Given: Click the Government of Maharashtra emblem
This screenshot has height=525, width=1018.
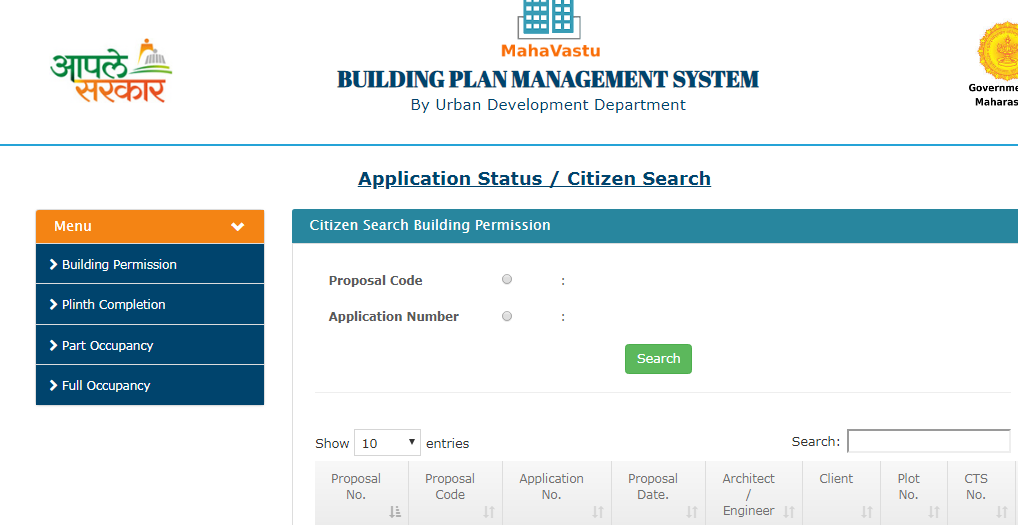Looking at the screenshot, I should 998,50.
